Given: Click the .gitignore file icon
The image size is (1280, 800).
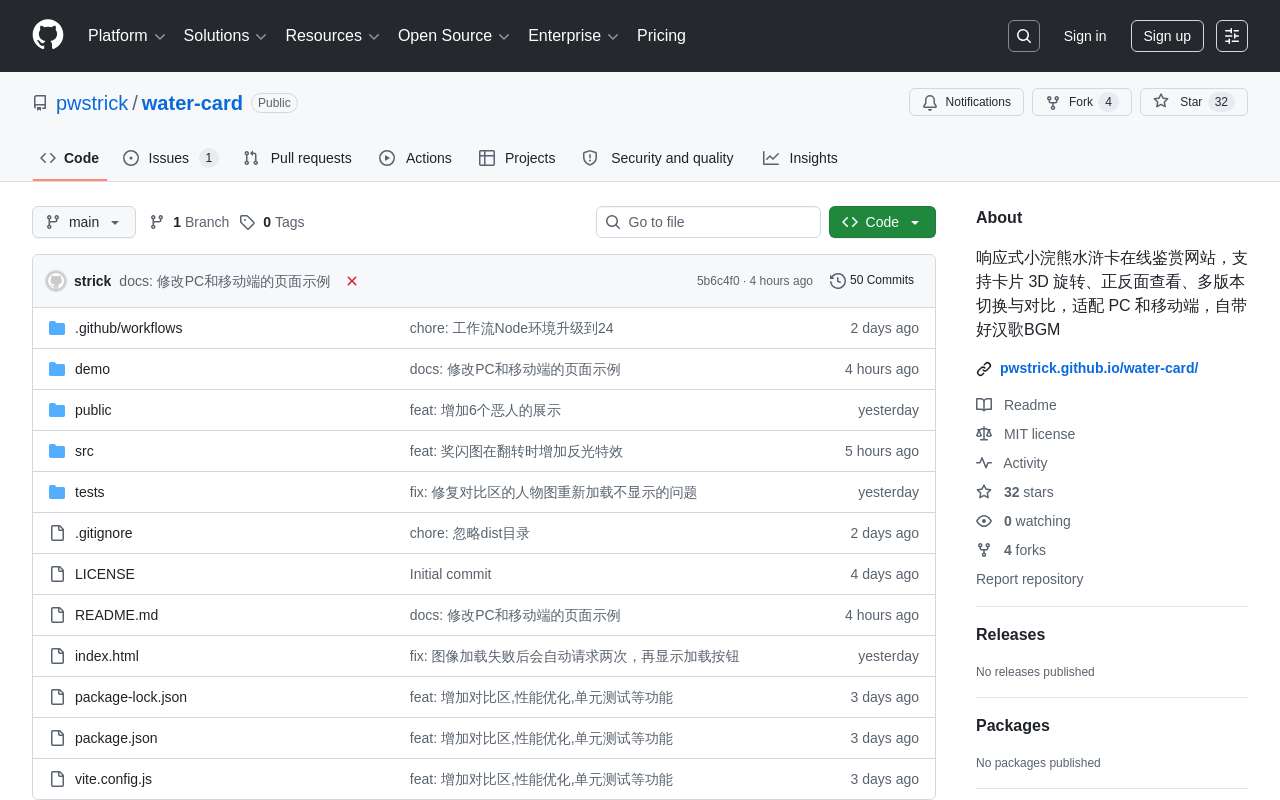Looking at the screenshot, I should click(x=57, y=533).
